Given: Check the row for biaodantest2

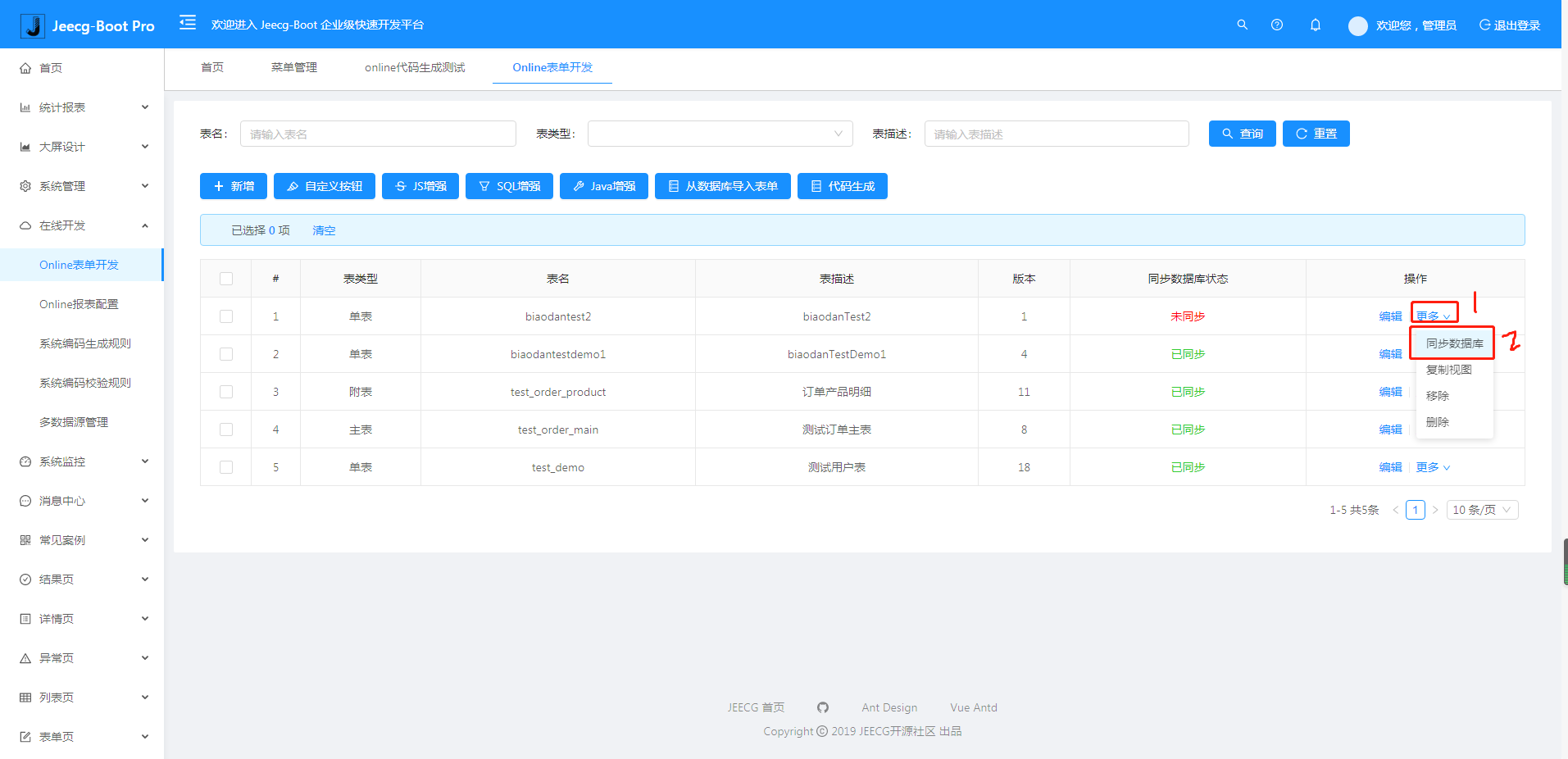Looking at the screenshot, I should coord(226,316).
